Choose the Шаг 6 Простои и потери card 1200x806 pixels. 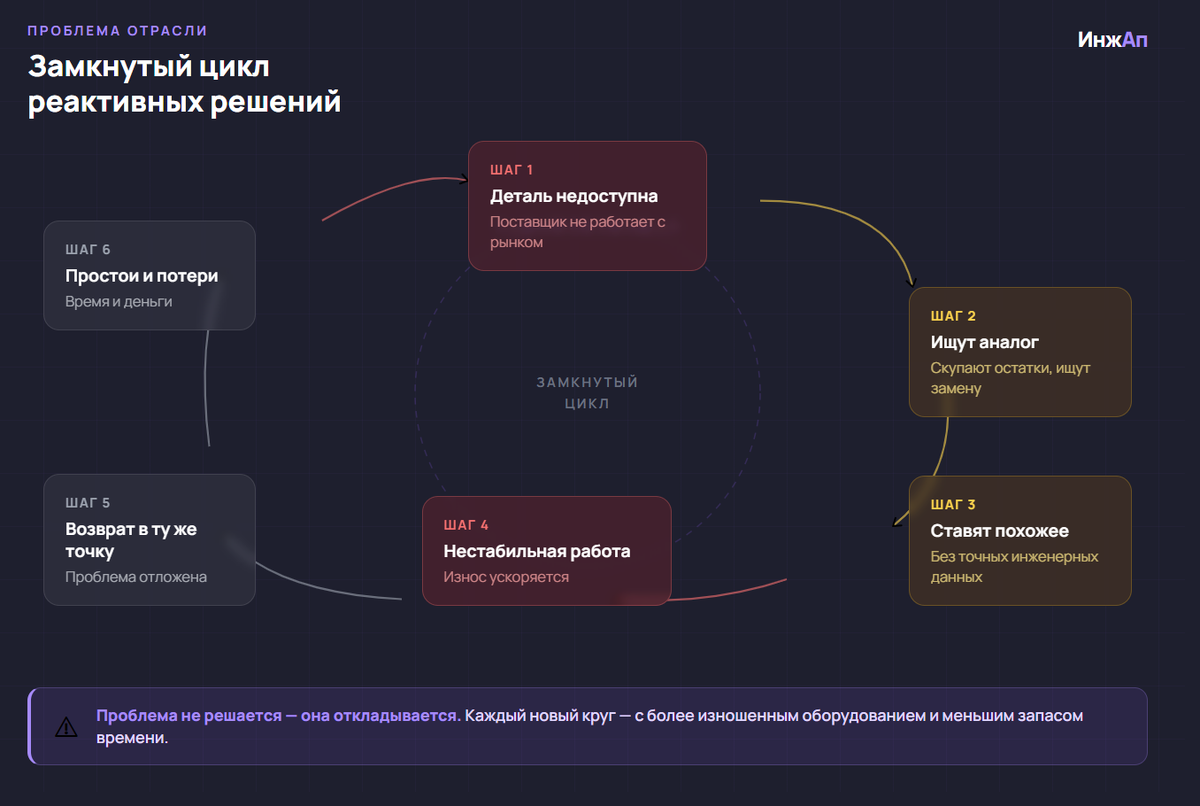[x=150, y=275]
